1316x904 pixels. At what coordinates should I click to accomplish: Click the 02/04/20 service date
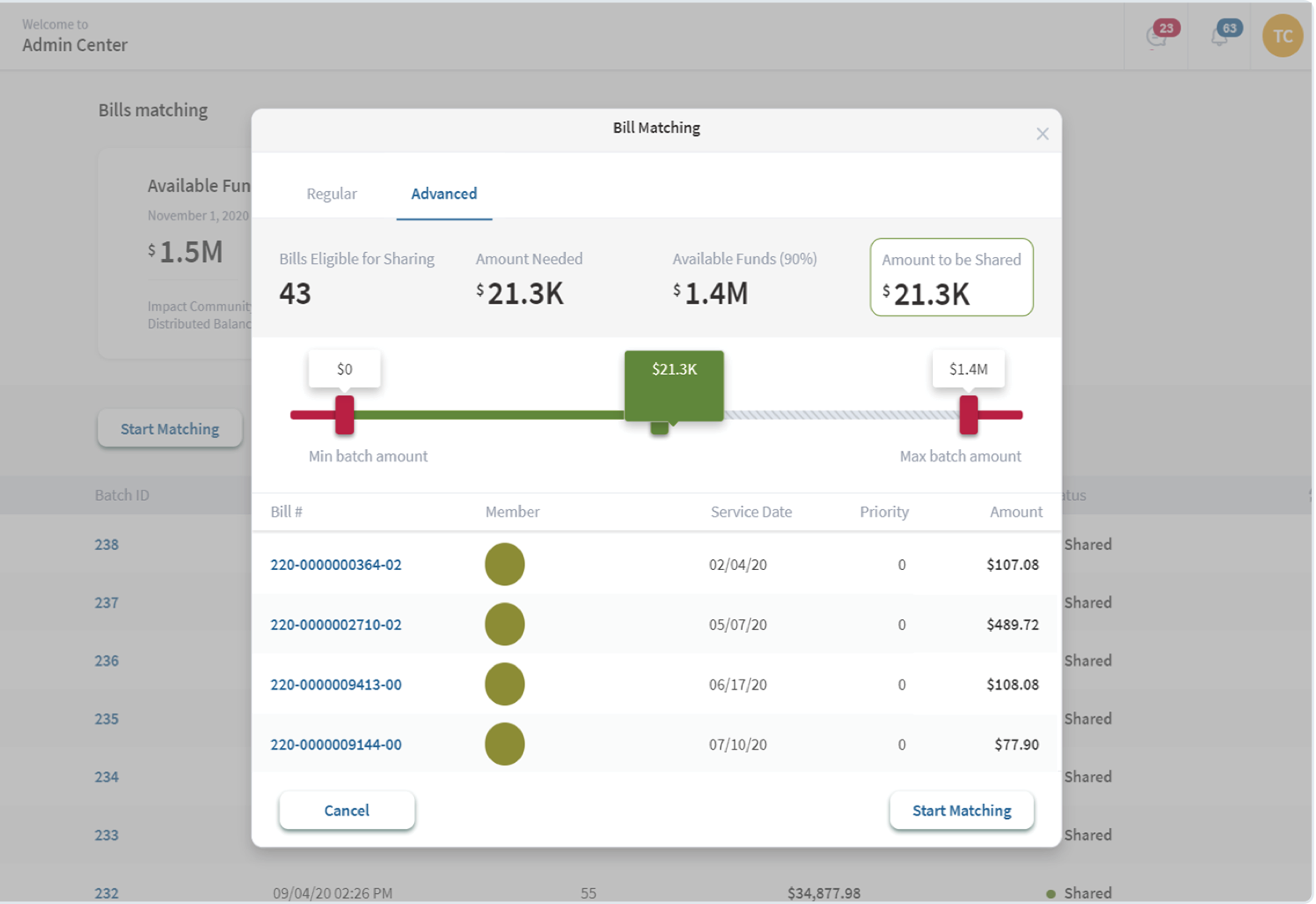pos(738,565)
